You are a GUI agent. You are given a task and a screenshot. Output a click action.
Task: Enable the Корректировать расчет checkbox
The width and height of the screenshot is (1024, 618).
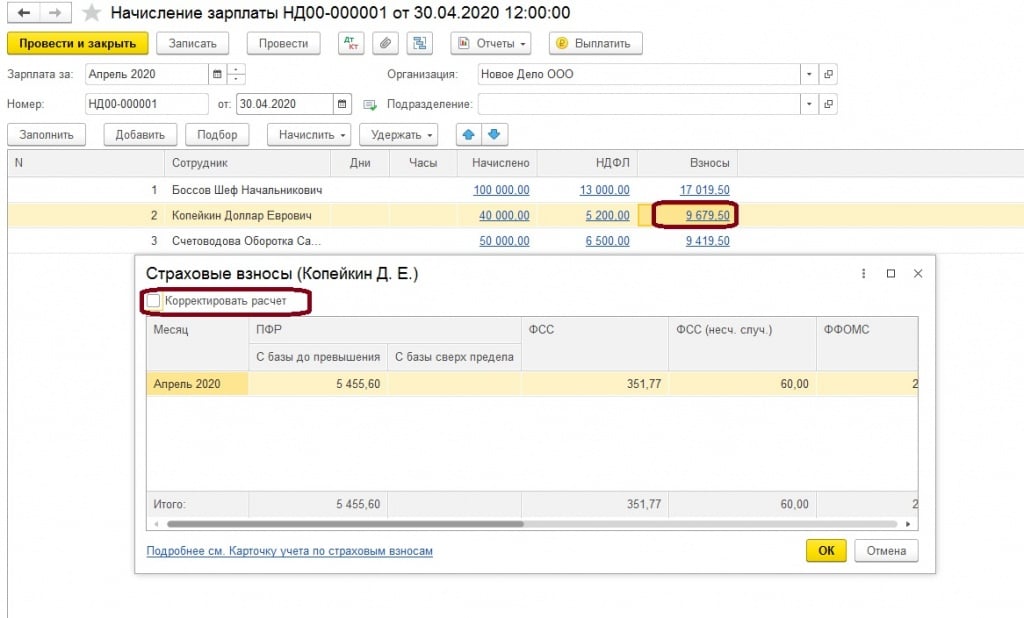point(154,300)
